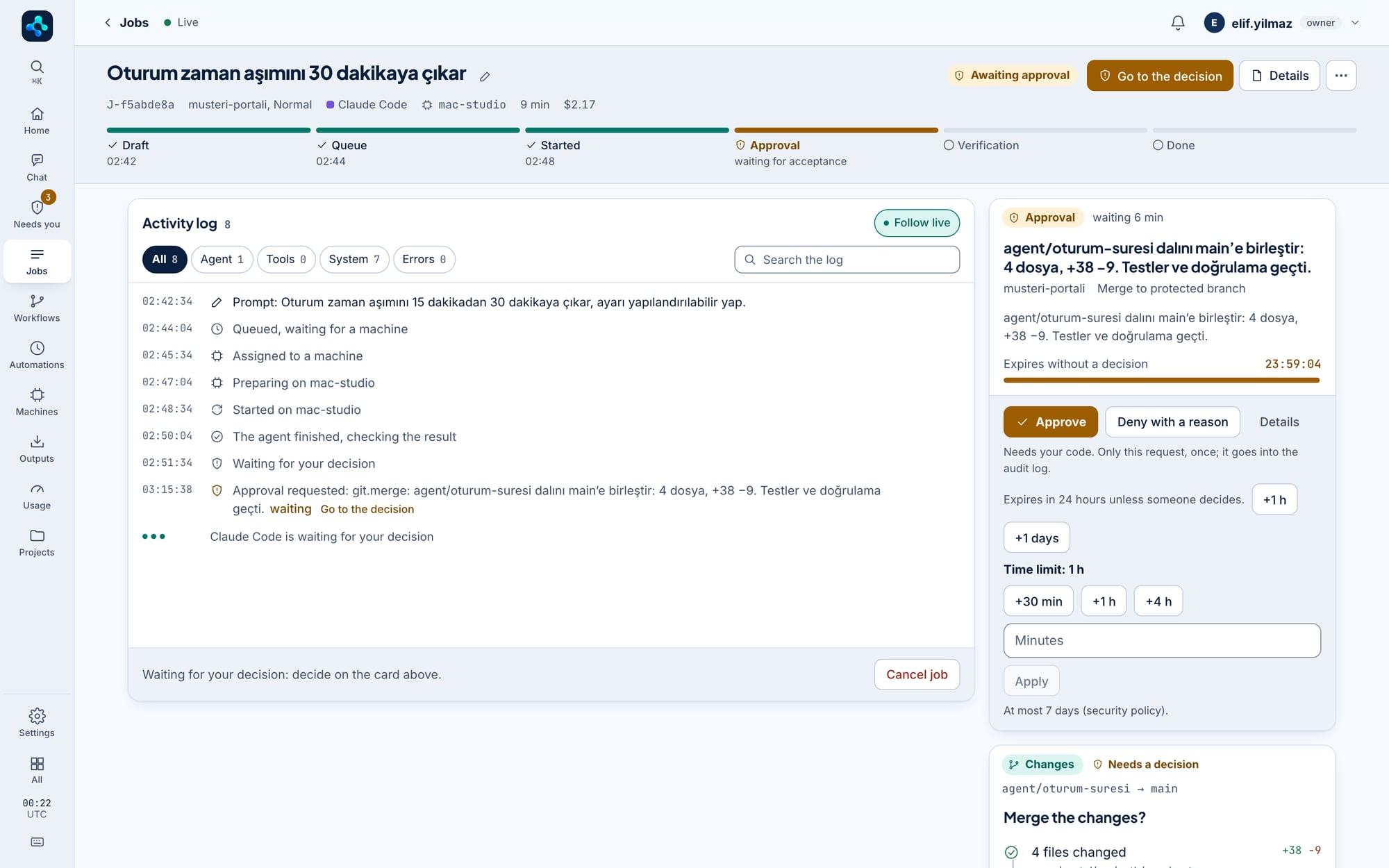This screenshot has height=868, width=1389.
Task: Open Chat from the sidebar
Action: point(37,168)
